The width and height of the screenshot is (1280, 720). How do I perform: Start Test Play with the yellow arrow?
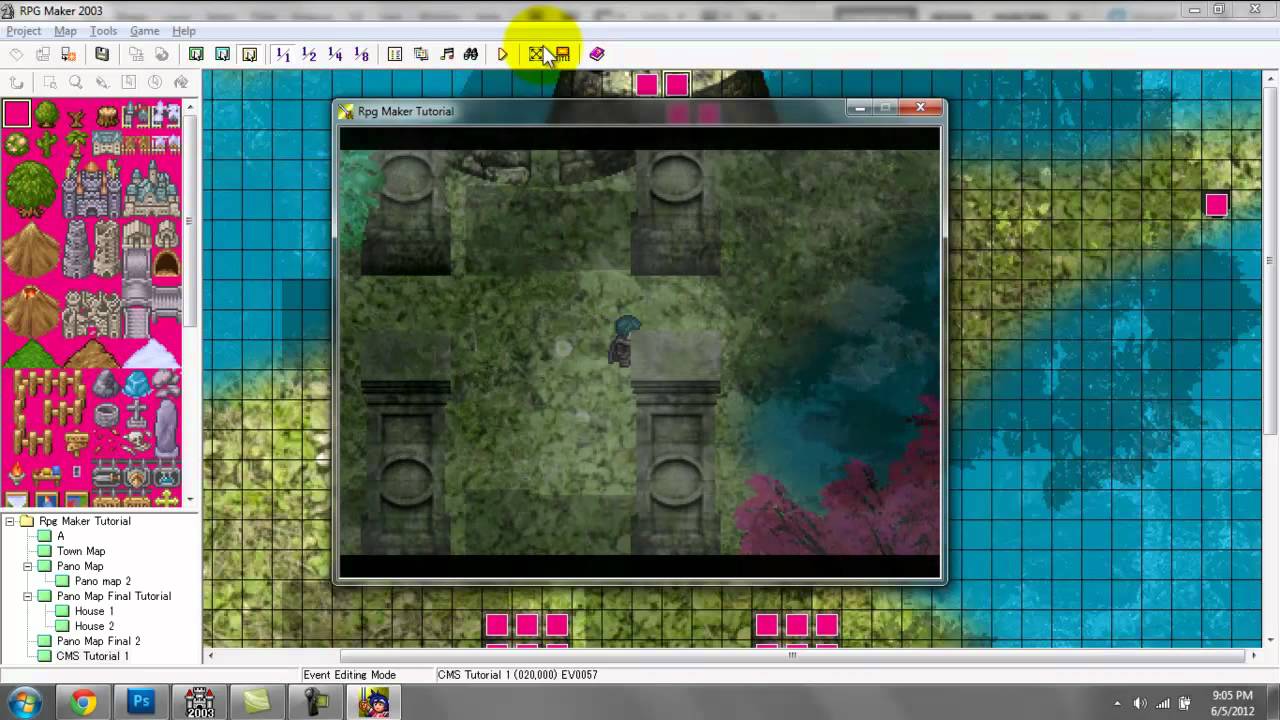503,54
